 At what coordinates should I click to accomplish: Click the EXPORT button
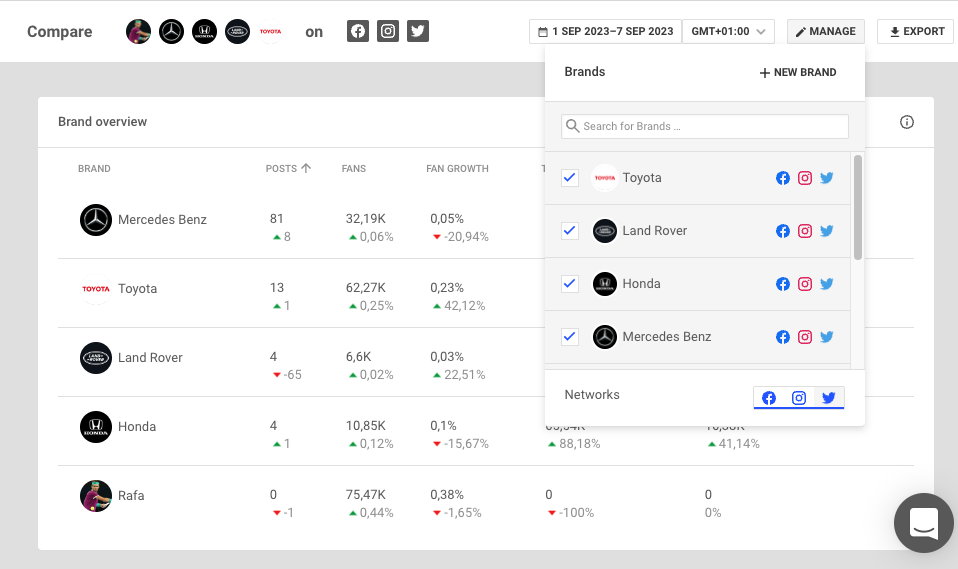916,31
